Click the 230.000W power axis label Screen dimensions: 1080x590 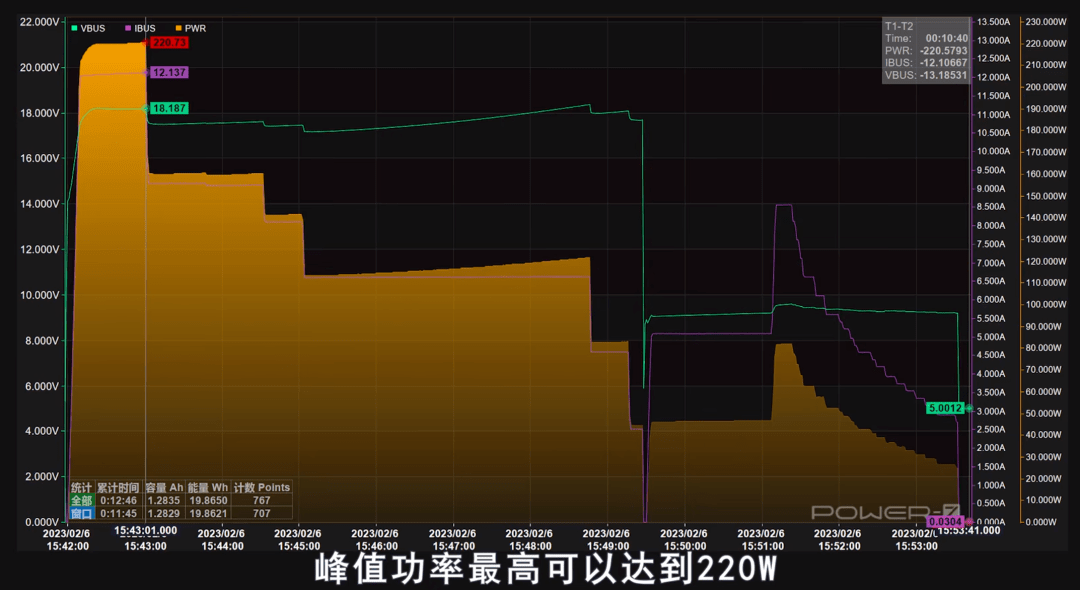[x=1046, y=21]
